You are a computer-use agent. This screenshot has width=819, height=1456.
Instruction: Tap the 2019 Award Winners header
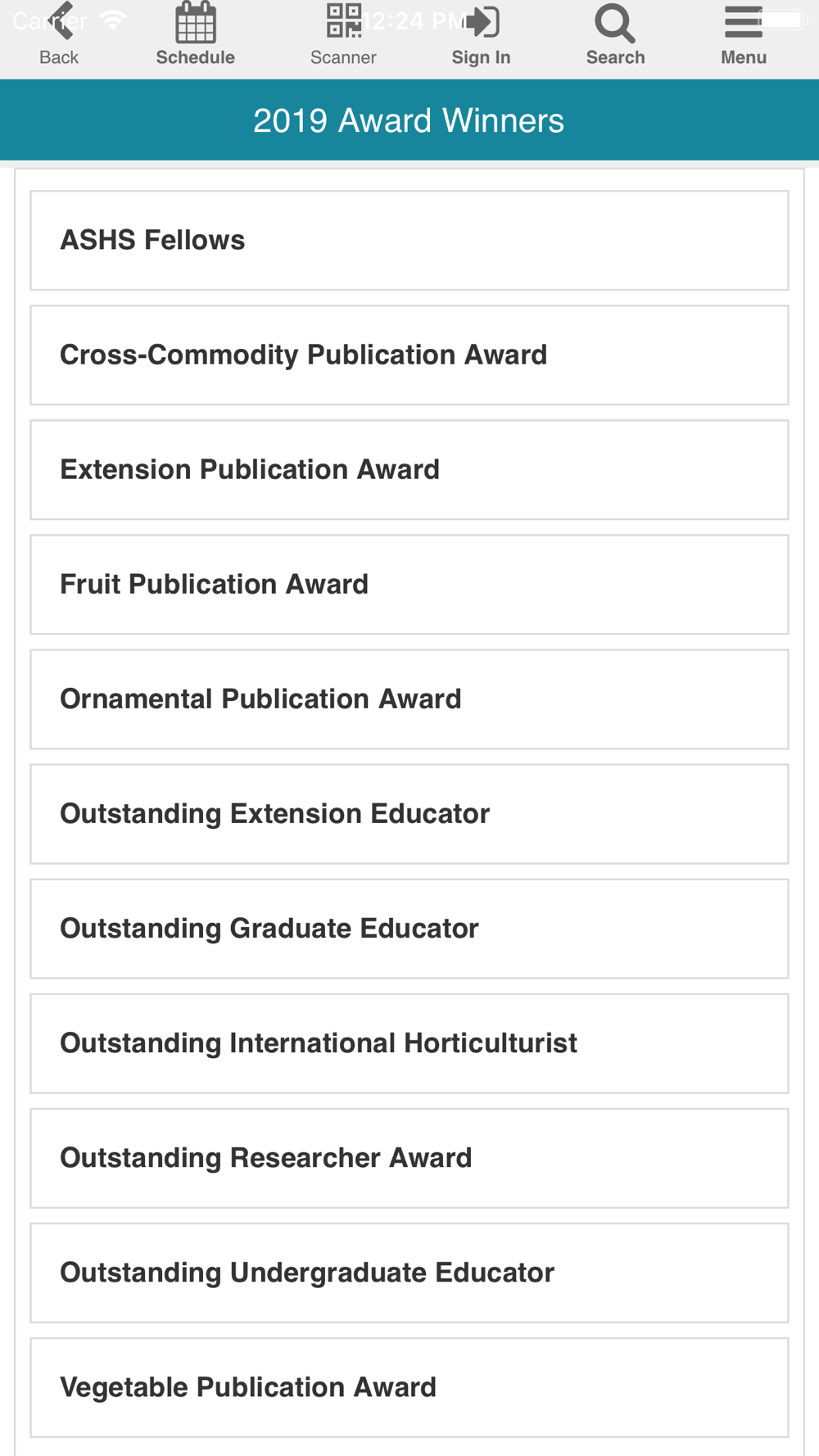pyautogui.click(x=409, y=121)
